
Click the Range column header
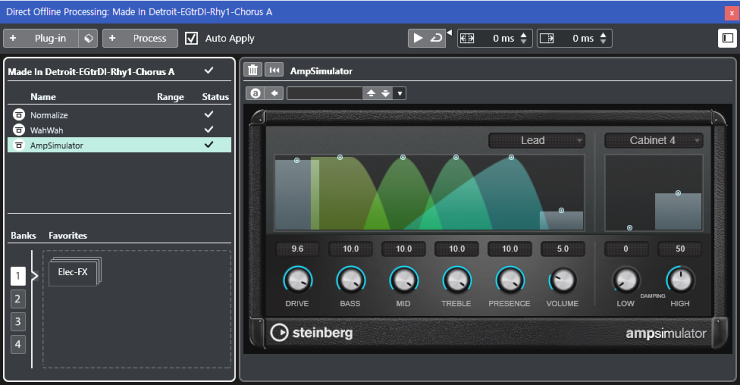[x=170, y=97]
